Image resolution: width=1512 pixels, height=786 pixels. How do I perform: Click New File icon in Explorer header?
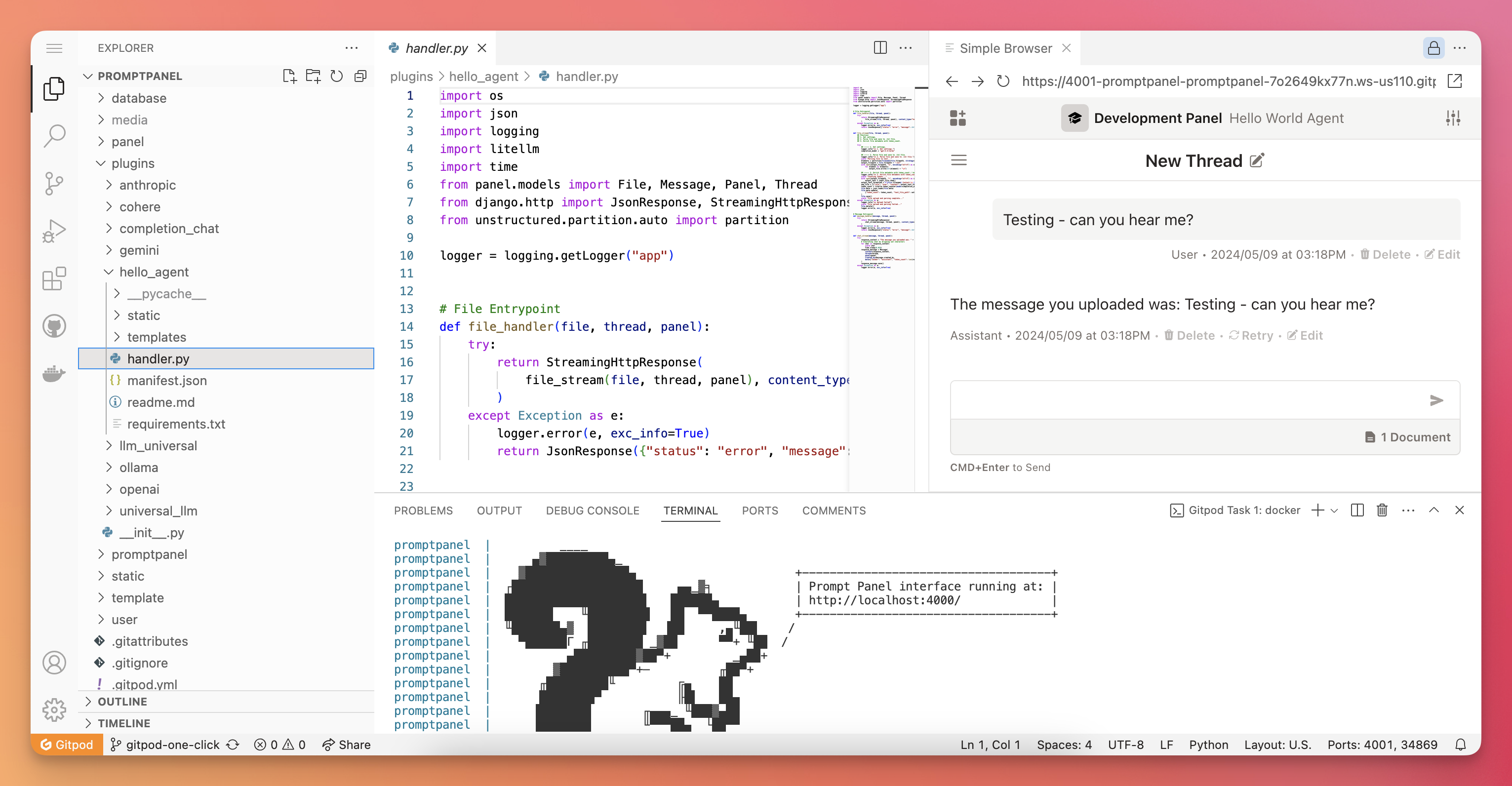click(x=289, y=77)
